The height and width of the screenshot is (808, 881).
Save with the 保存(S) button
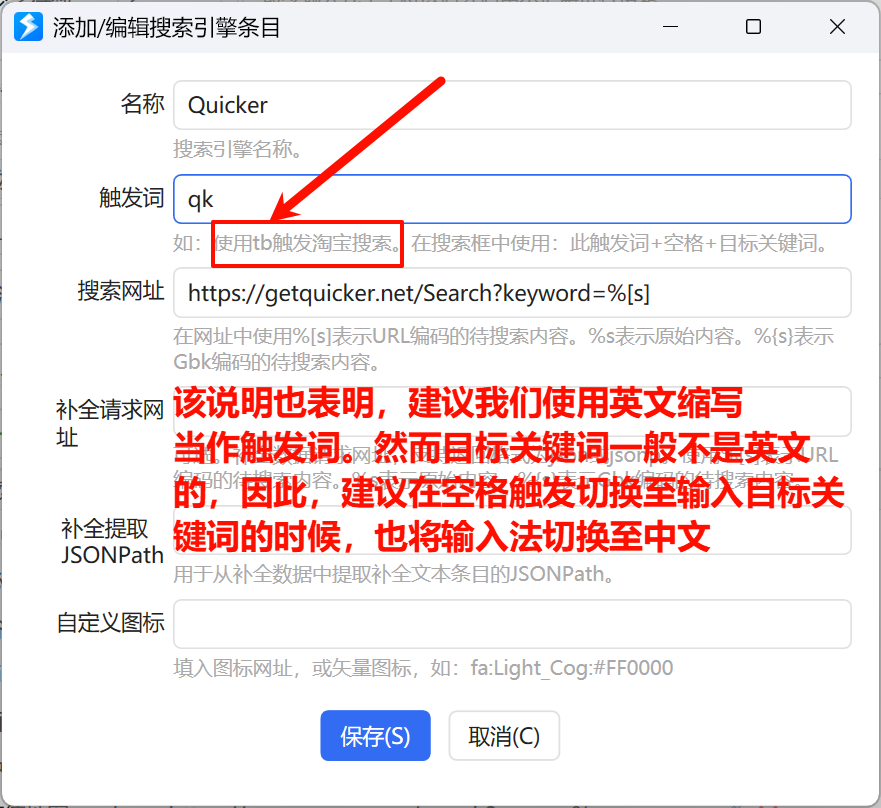375,736
